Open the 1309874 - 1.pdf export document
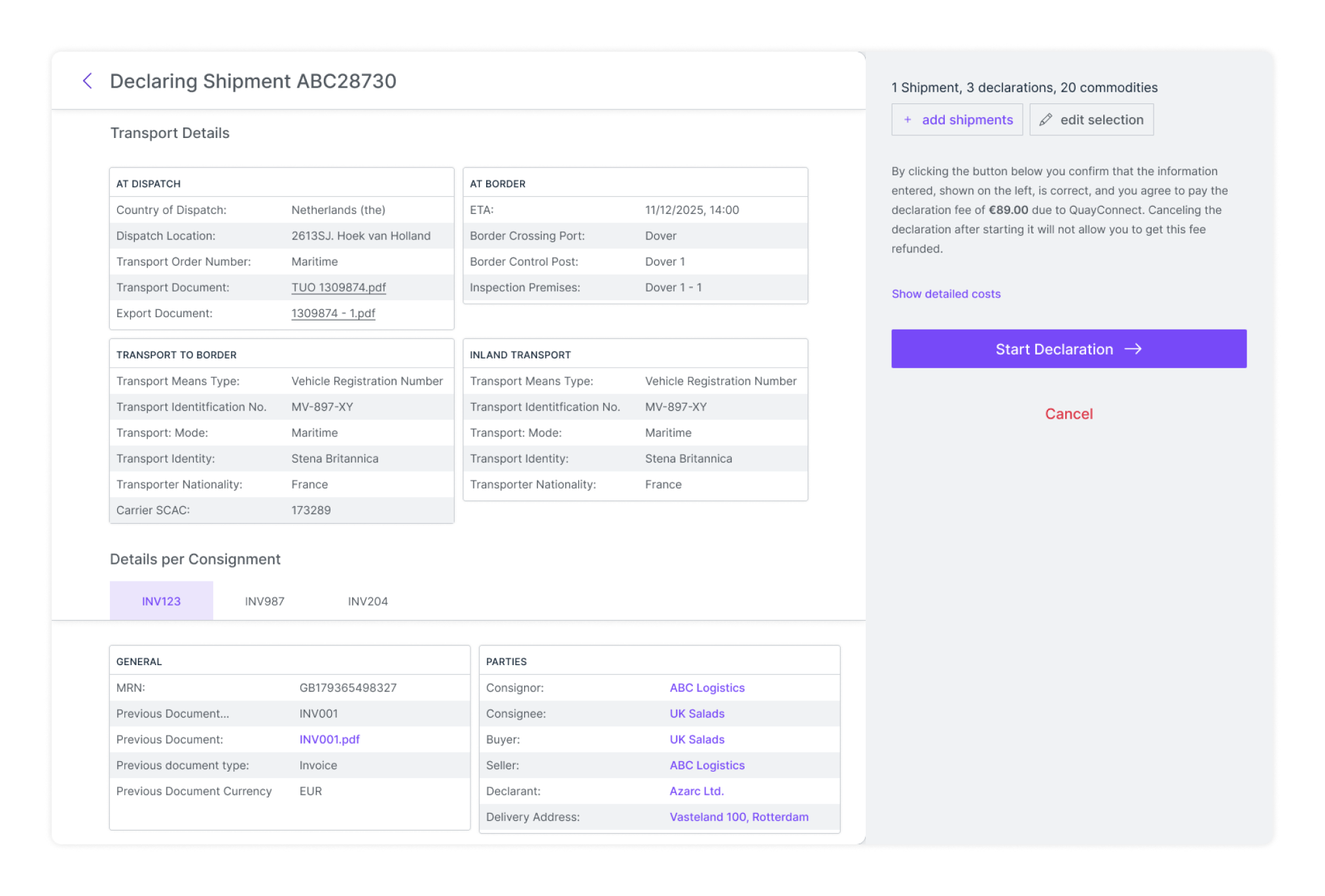This screenshot has width=1325, height=896. click(333, 313)
